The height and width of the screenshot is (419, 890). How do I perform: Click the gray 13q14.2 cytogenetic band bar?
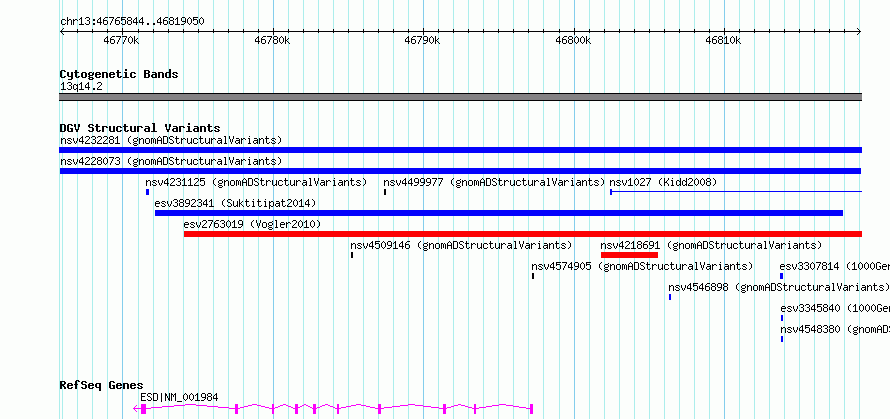tap(460, 97)
